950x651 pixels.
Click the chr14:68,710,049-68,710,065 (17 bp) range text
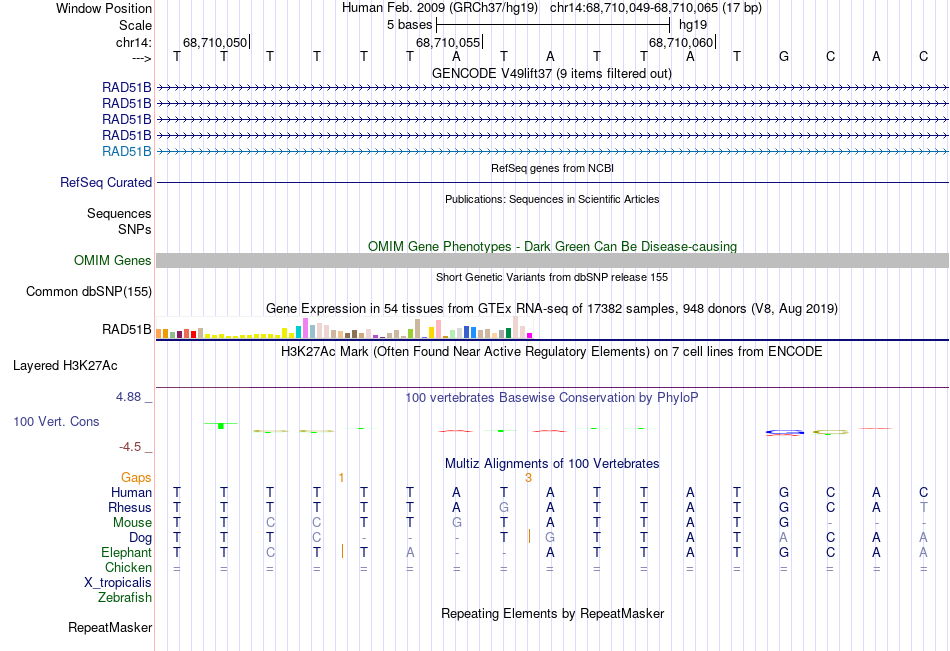pos(656,8)
